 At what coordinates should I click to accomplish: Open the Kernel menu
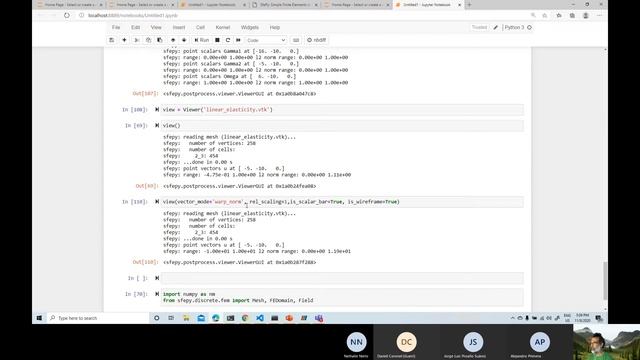pos(223,27)
